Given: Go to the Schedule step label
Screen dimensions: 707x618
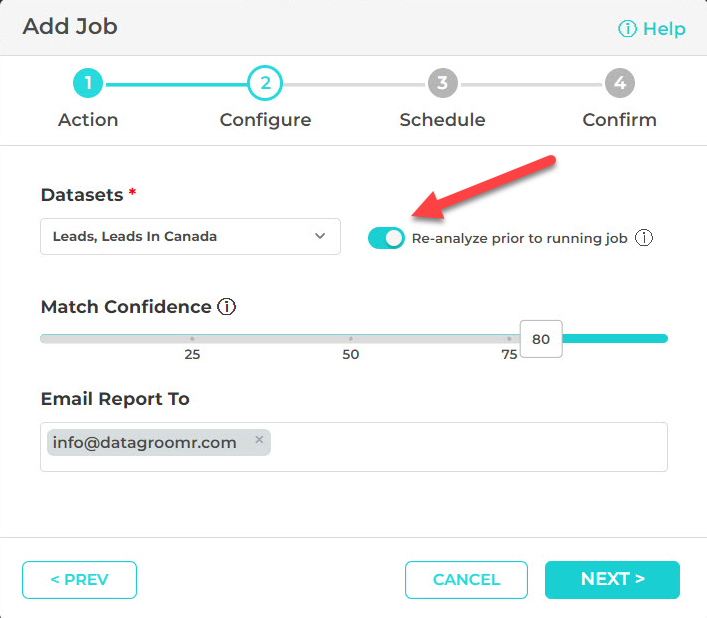Looking at the screenshot, I should pyautogui.click(x=442, y=120).
